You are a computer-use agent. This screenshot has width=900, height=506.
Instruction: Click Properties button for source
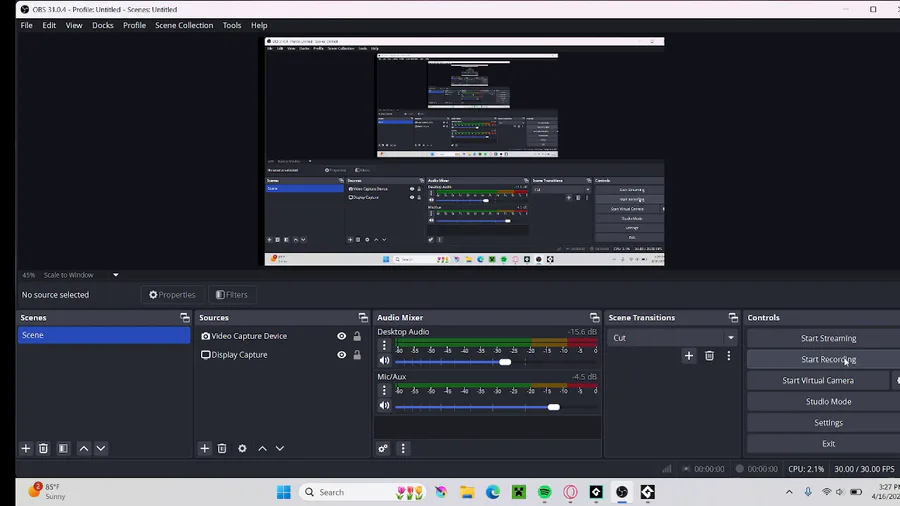(x=172, y=295)
